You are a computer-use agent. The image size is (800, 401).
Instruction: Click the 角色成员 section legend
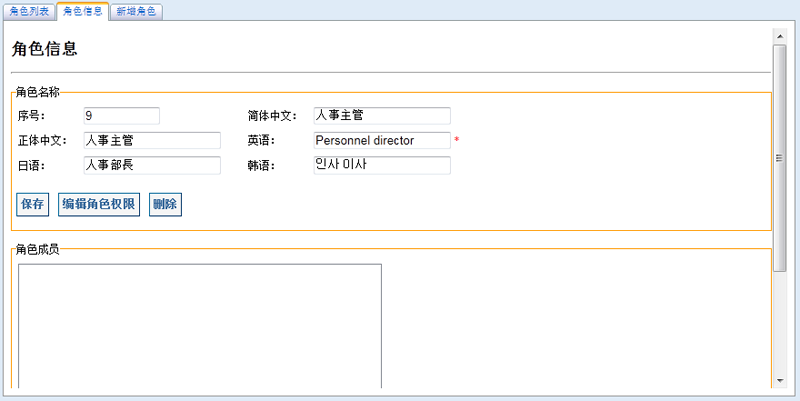pos(38,249)
